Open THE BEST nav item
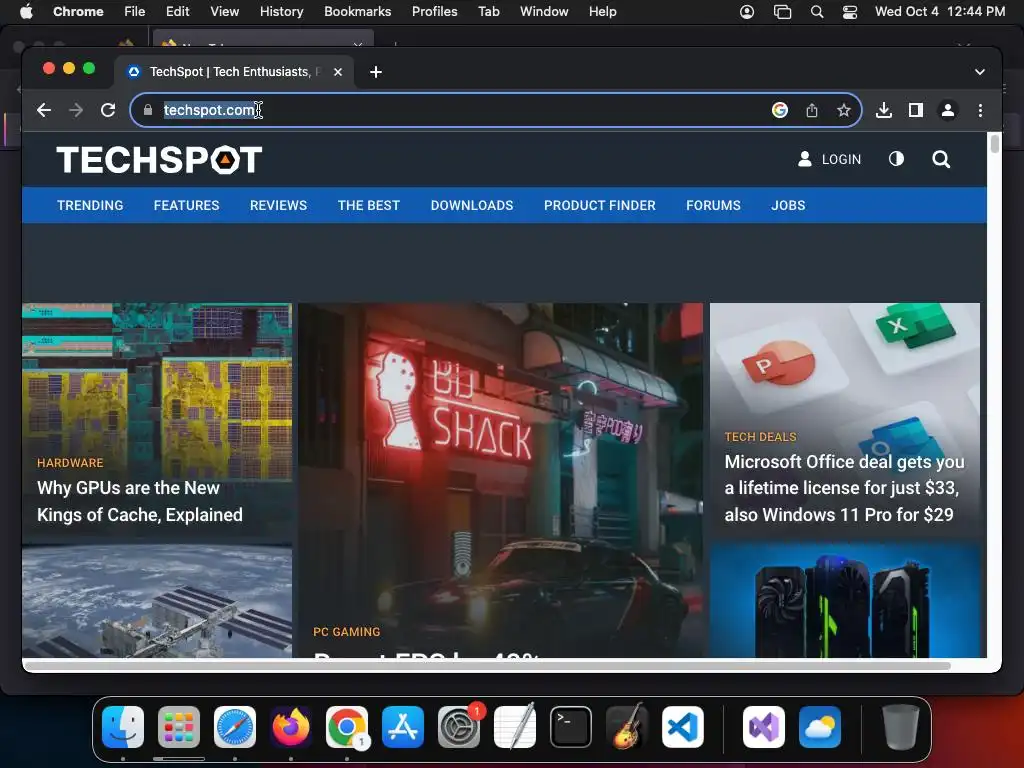Image resolution: width=1024 pixels, height=768 pixels. tap(369, 205)
